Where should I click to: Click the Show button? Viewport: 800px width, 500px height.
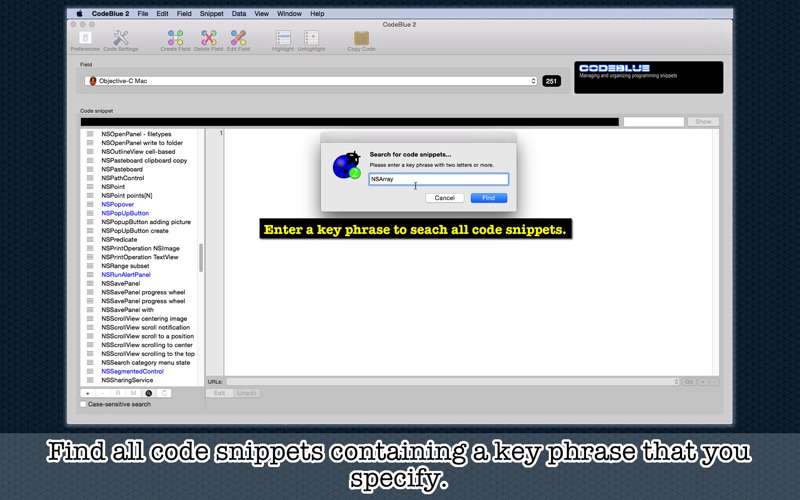(703, 121)
